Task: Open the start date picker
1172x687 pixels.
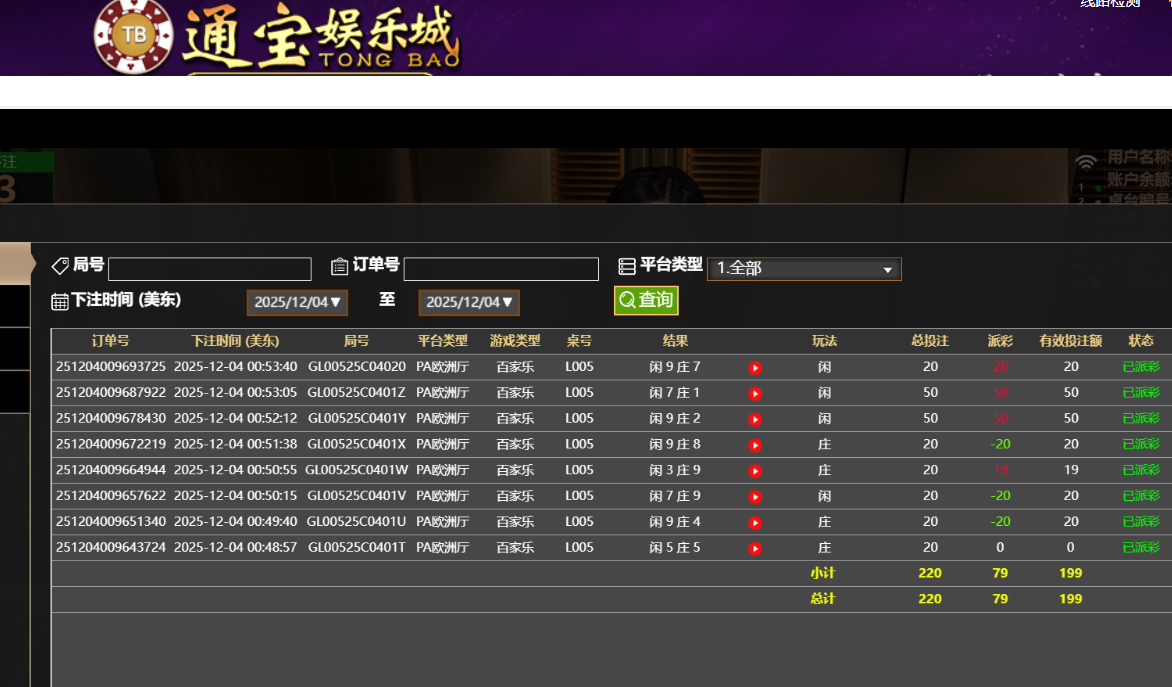Action: [297, 302]
